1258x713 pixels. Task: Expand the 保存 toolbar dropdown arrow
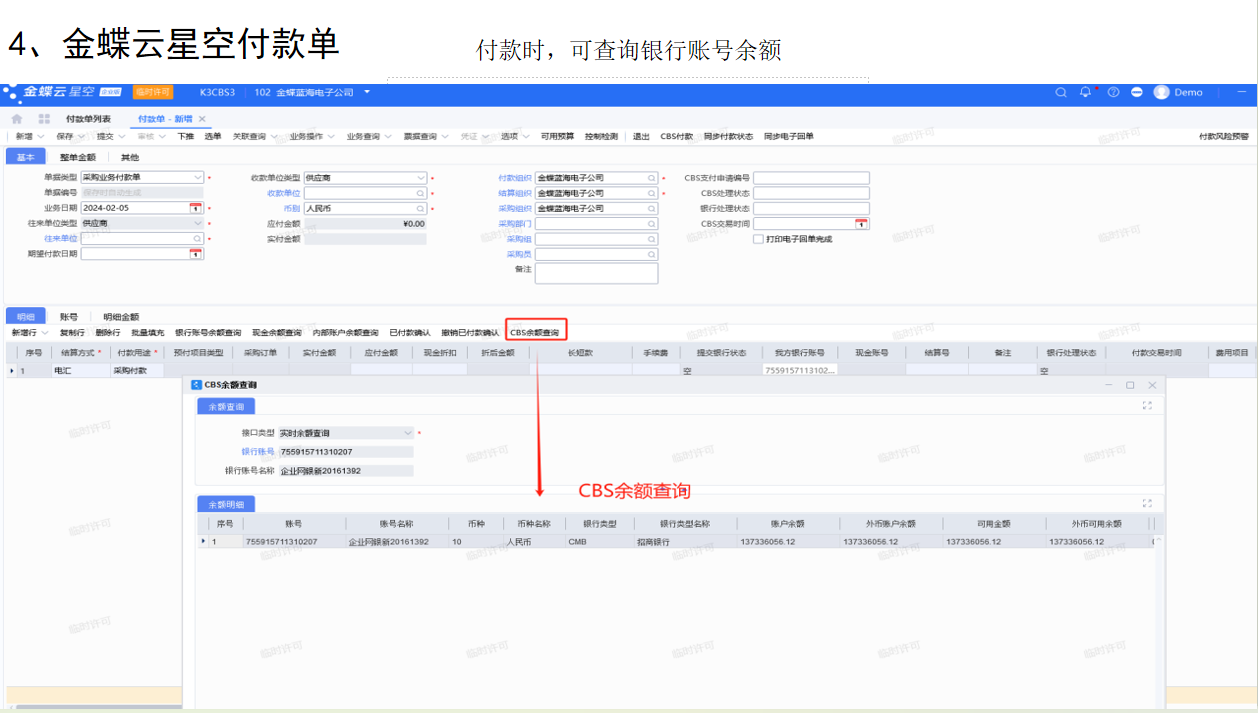(80, 137)
